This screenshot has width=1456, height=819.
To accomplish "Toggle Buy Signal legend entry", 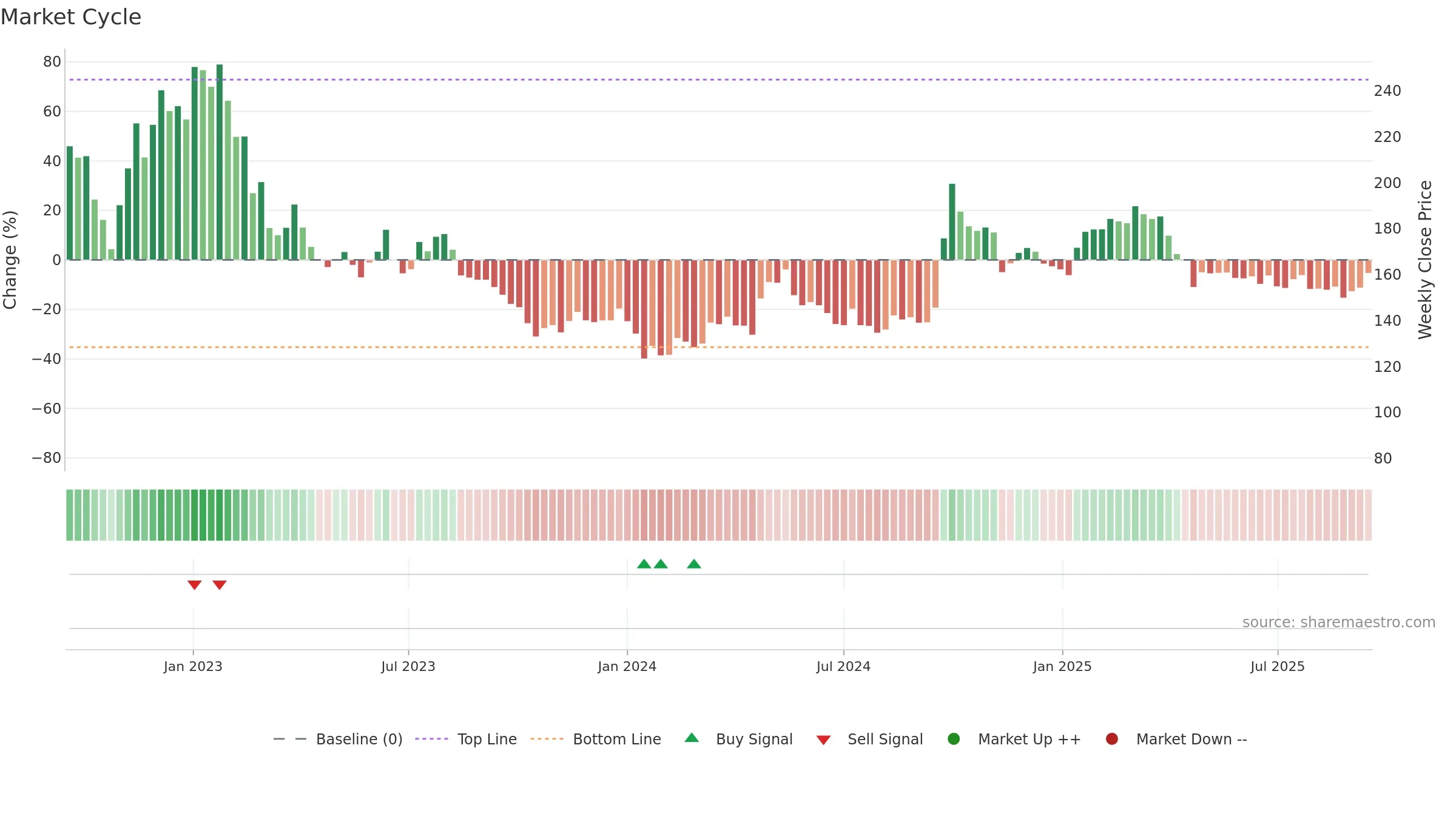I will (x=738, y=739).
